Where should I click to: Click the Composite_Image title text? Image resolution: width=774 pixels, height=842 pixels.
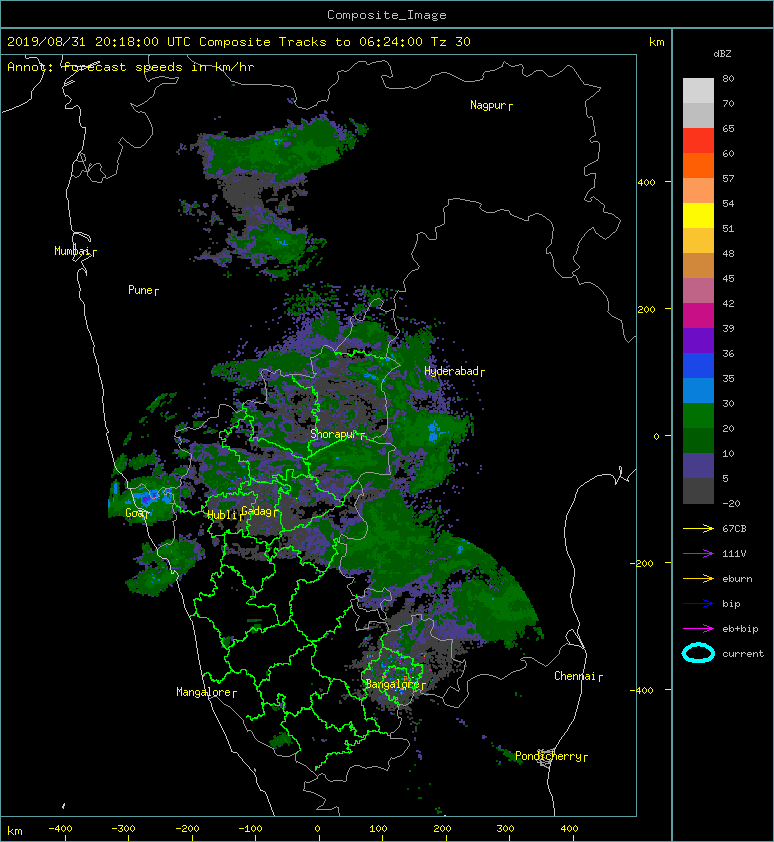click(387, 15)
